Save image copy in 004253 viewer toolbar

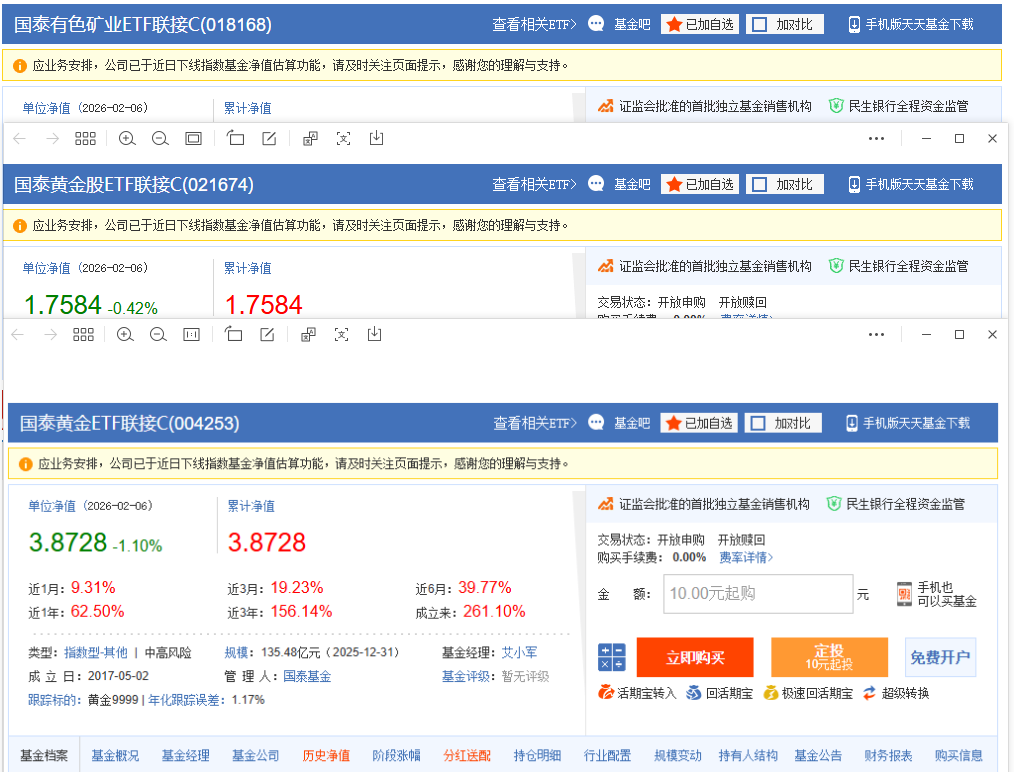click(x=374, y=334)
